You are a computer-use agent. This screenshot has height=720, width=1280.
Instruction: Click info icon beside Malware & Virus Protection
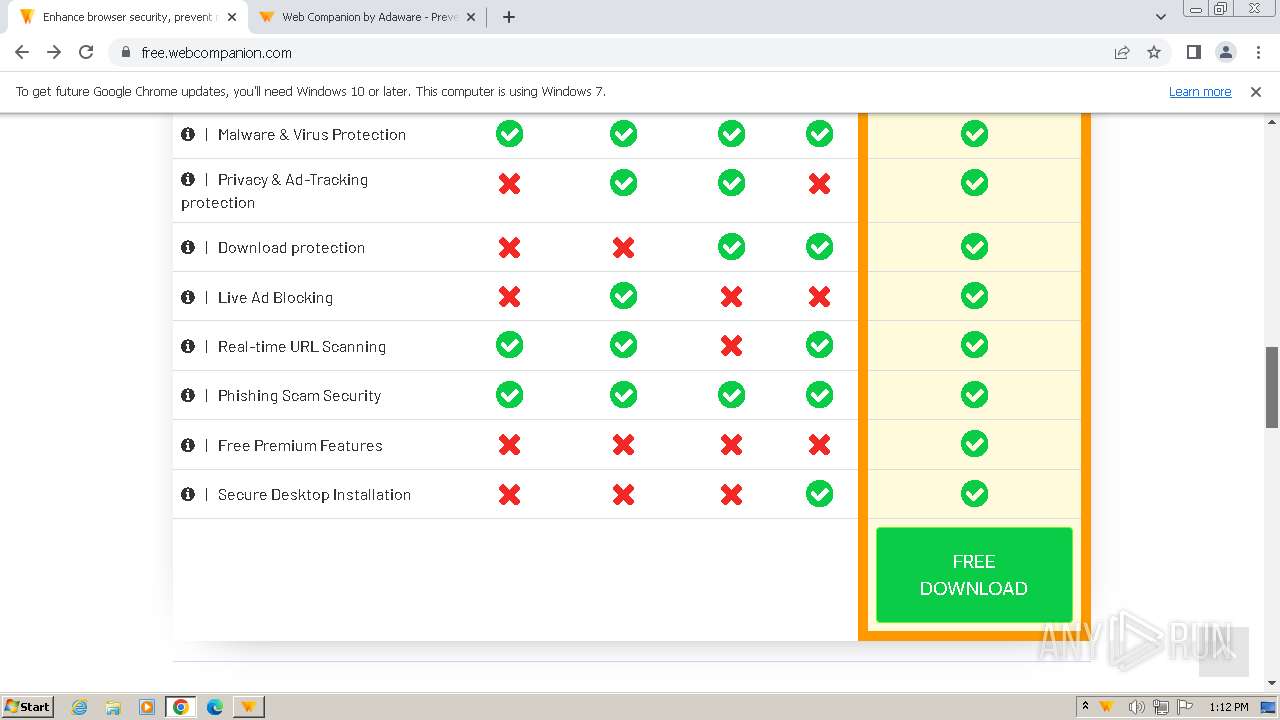click(x=188, y=133)
